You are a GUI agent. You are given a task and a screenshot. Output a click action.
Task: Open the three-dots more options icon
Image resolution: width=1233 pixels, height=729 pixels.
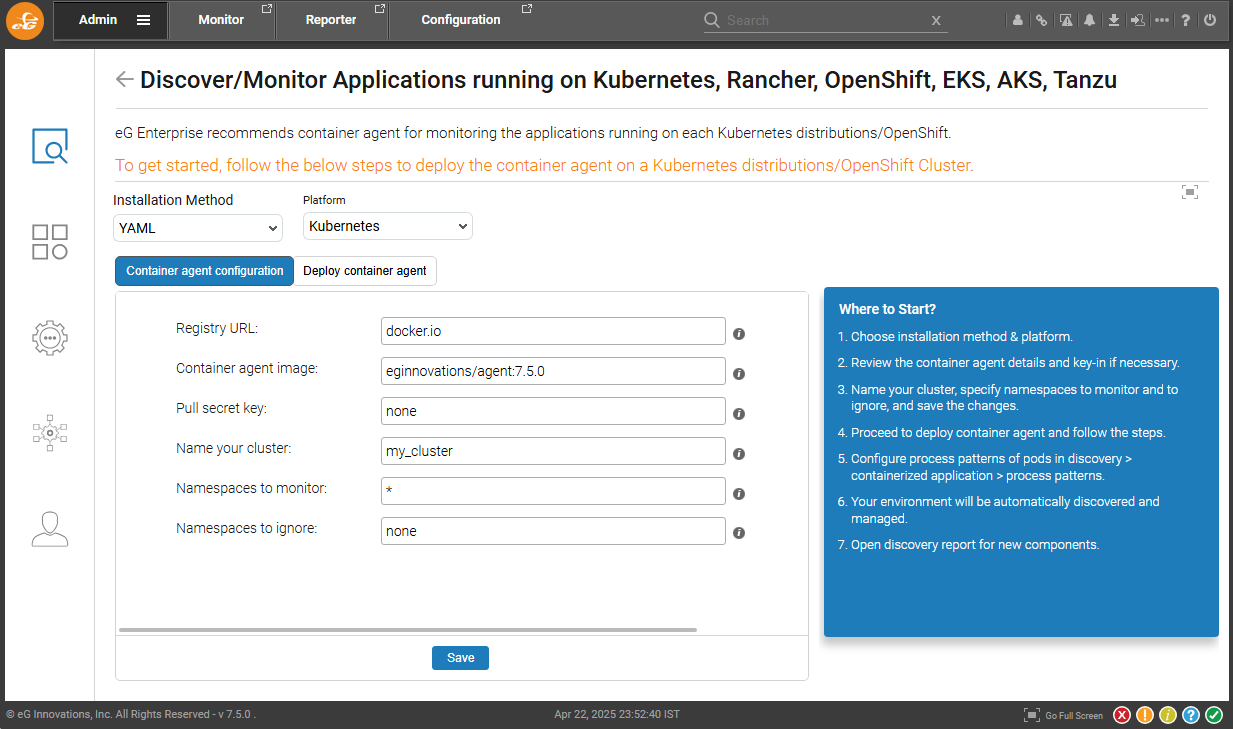1162,20
